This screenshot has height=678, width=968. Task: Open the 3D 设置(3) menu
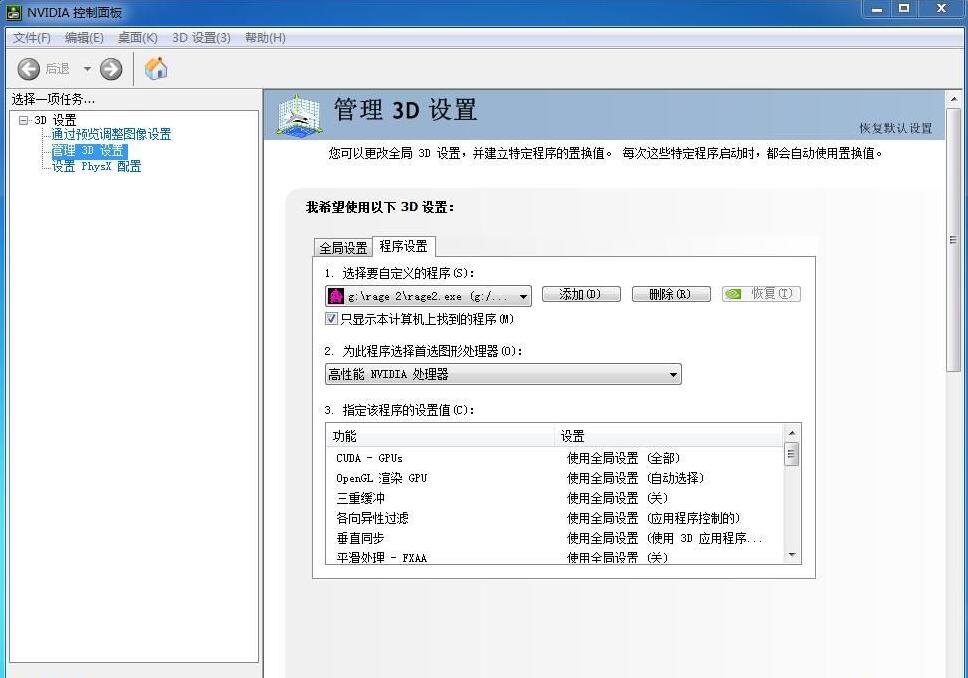click(x=201, y=38)
